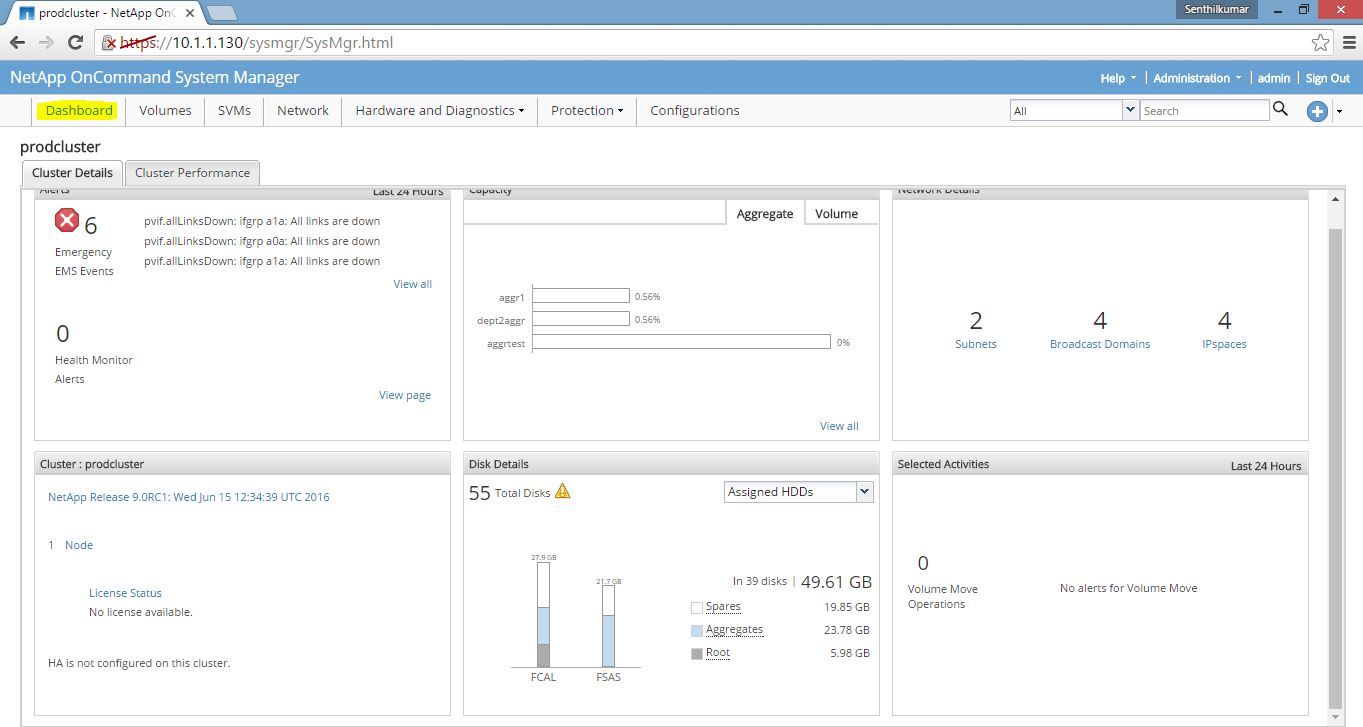Open the All search category dropdown
The width and height of the screenshot is (1363, 727).
(x=1129, y=110)
